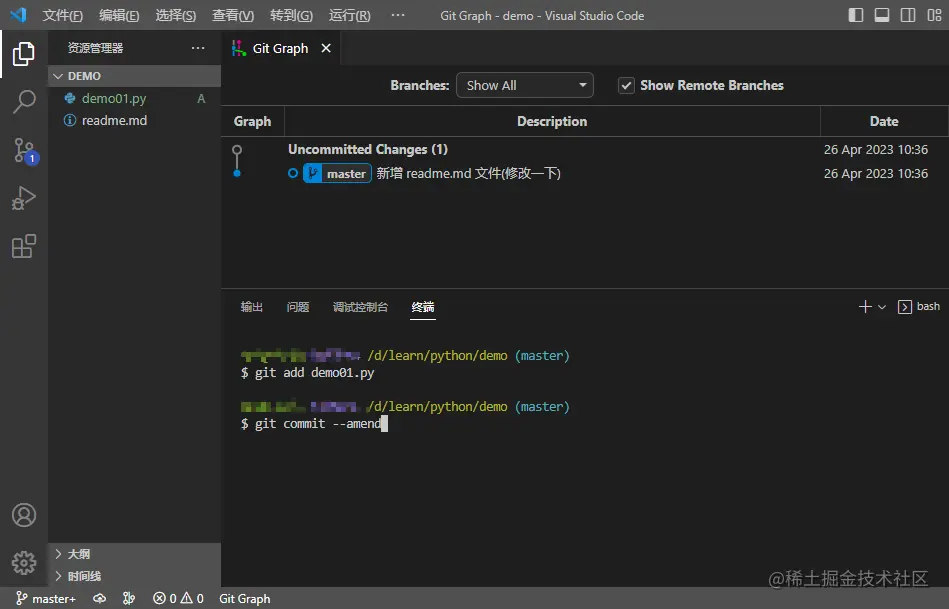Open the 文件(F) menu

tap(63, 16)
